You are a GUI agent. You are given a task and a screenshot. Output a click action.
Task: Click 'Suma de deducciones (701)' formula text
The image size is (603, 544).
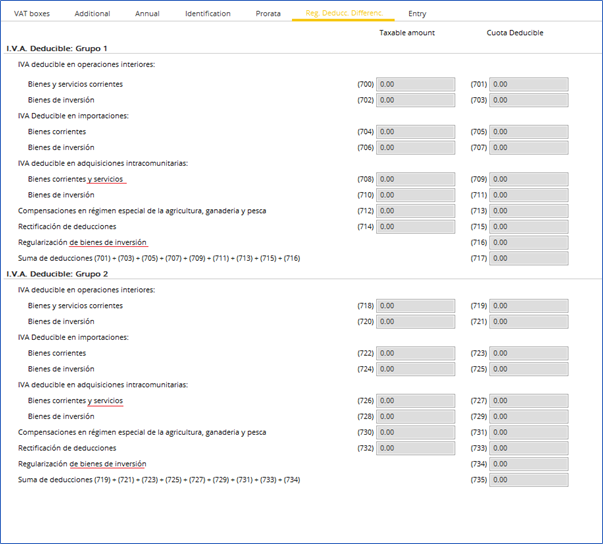[159, 258]
